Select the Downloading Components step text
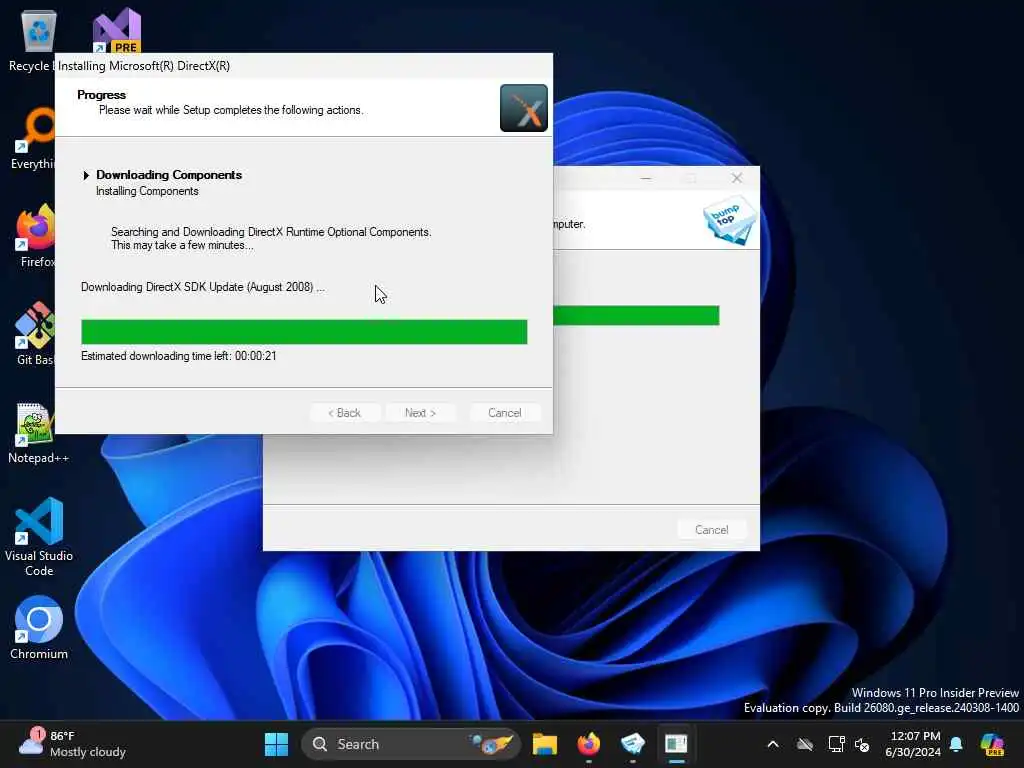 point(169,175)
